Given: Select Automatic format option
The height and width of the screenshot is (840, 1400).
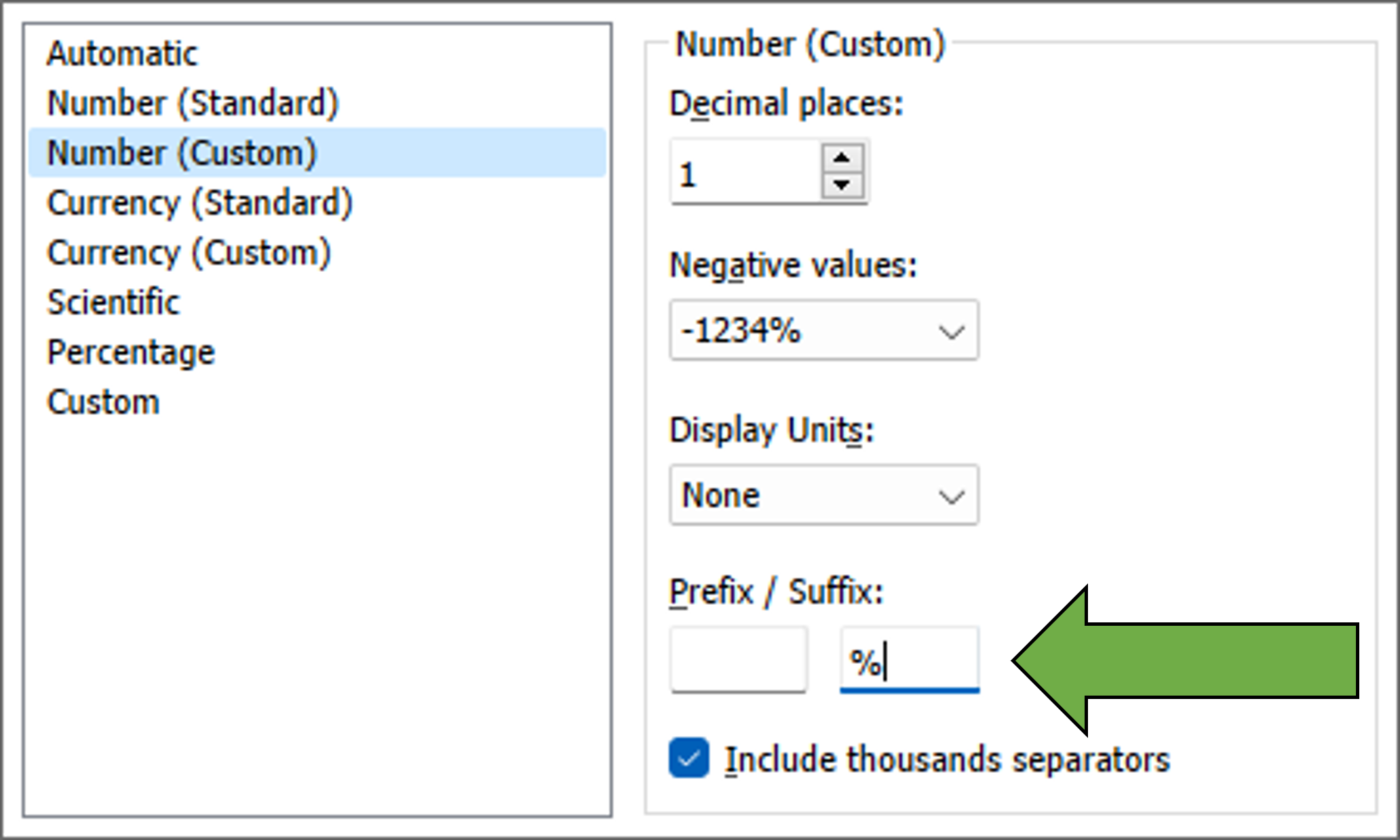Looking at the screenshot, I should click(x=122, y=54).
